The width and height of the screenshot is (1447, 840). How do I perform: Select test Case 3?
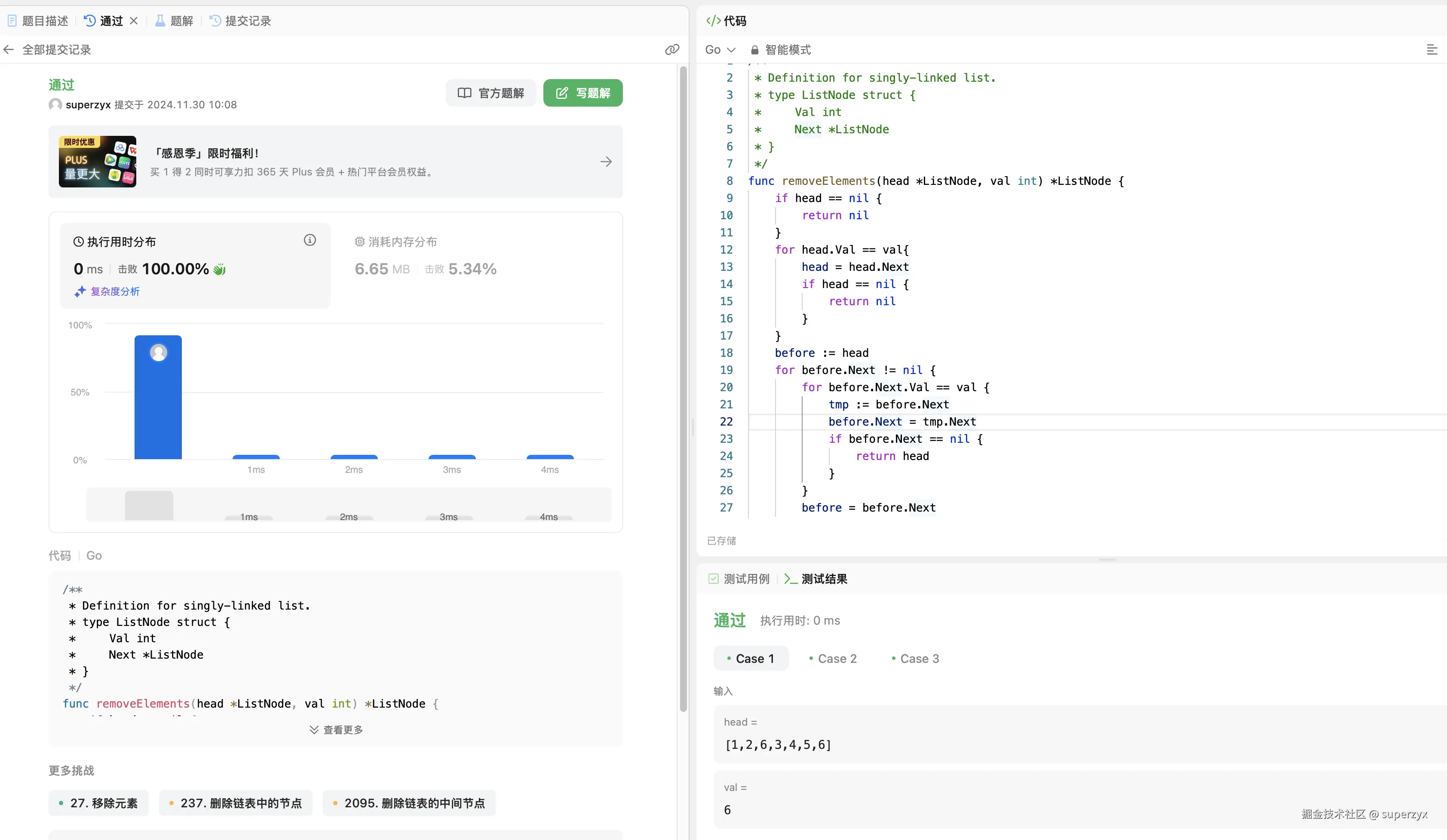(x=915, y=659)
